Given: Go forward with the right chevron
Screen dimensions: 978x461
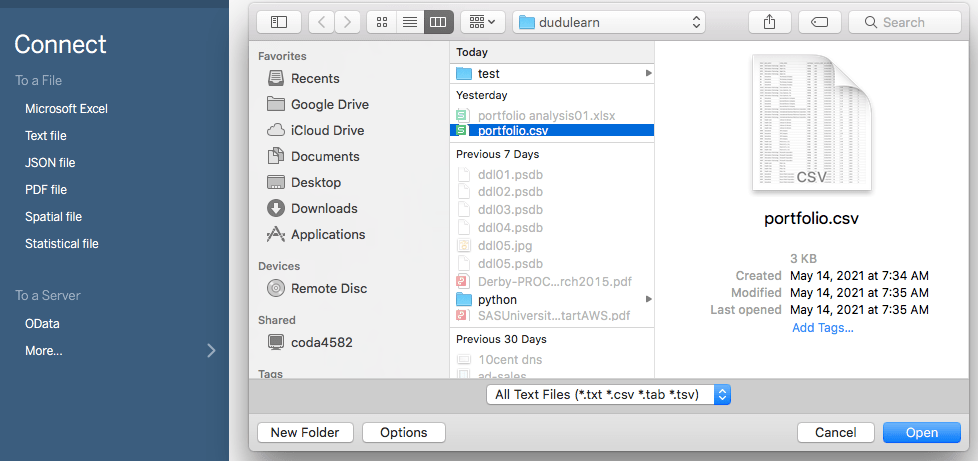Looking at the screenshot, I should click(347, 21).
